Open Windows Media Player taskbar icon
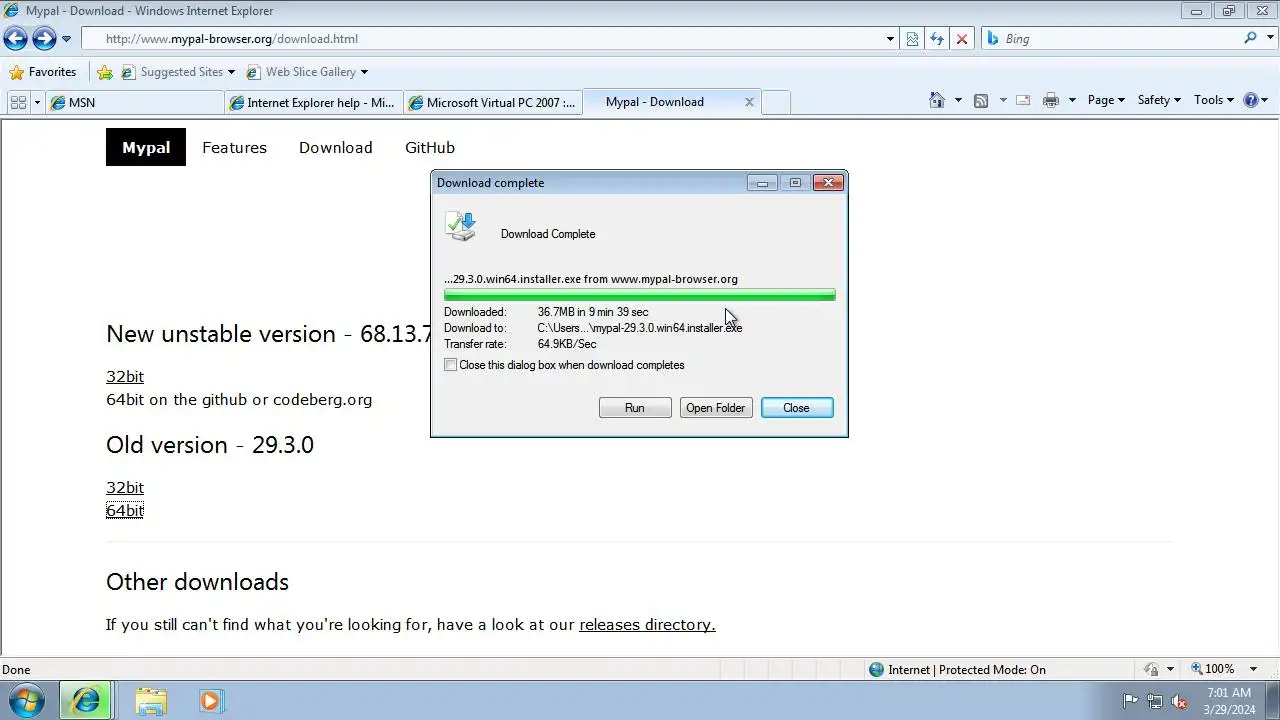 click(210, 701)
